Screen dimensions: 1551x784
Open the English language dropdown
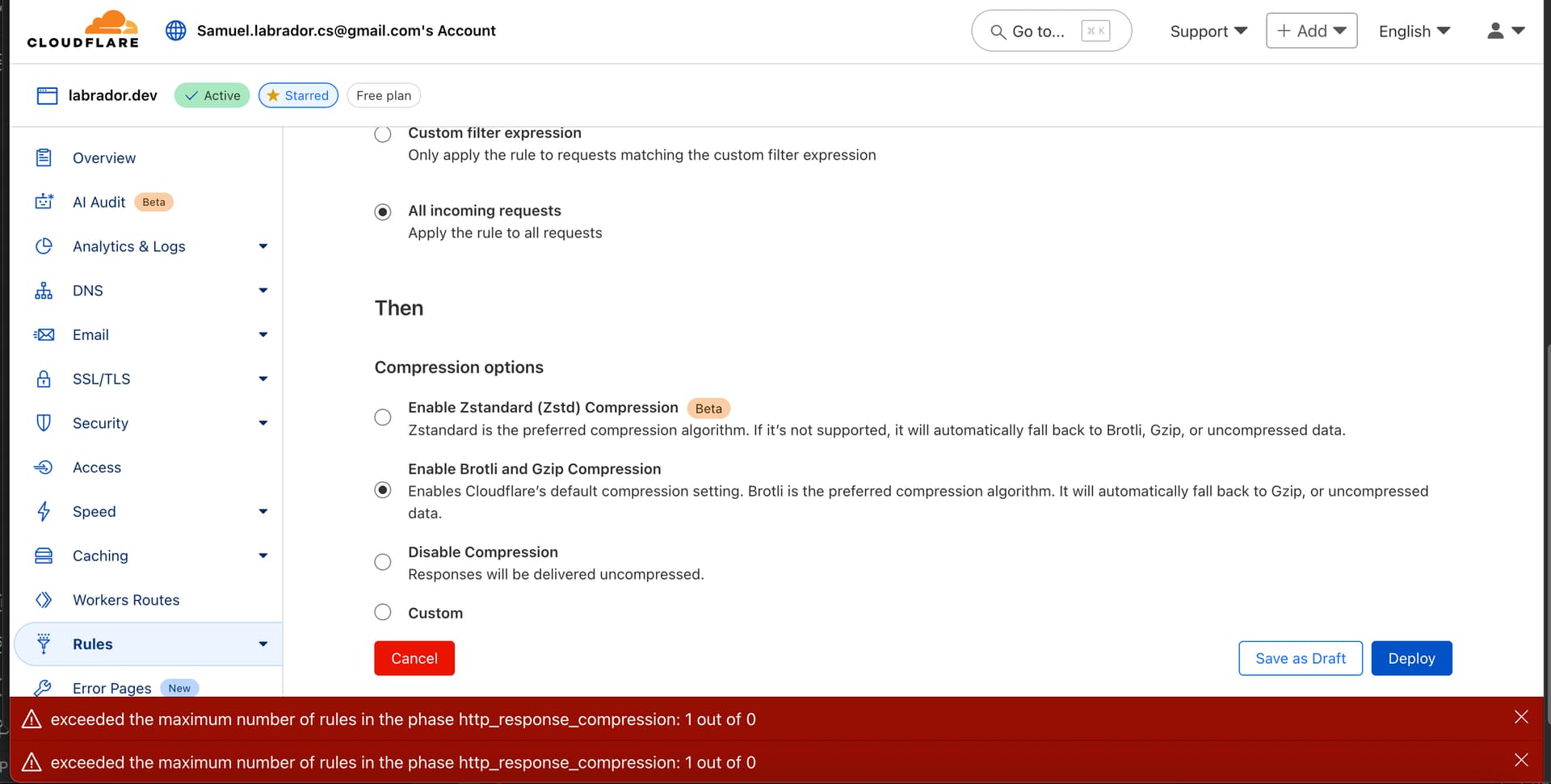[x=1414, y=31]
